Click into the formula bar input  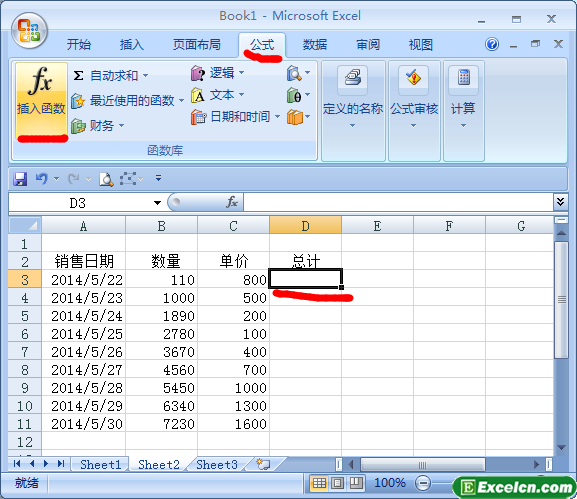(x=398, y=202)
